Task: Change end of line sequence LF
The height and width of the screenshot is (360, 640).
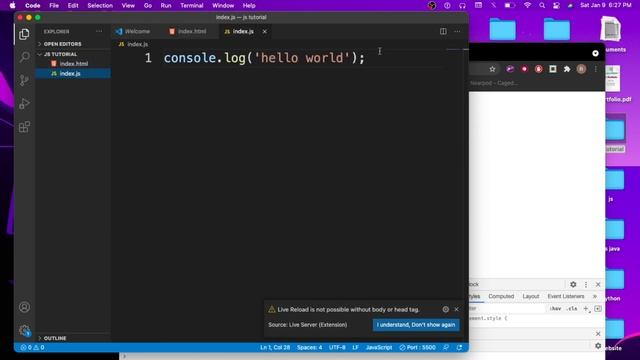Action: (356, 347)
